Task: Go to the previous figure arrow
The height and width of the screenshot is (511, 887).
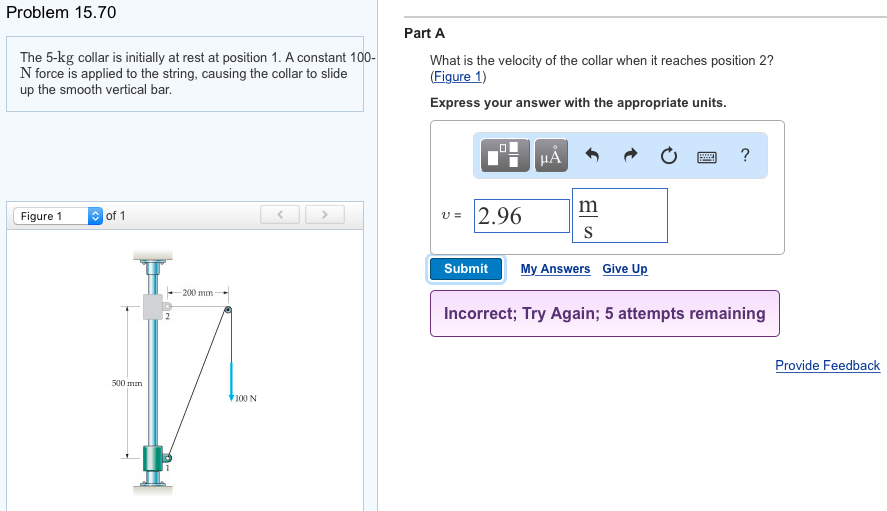Action: click(281, 215)
